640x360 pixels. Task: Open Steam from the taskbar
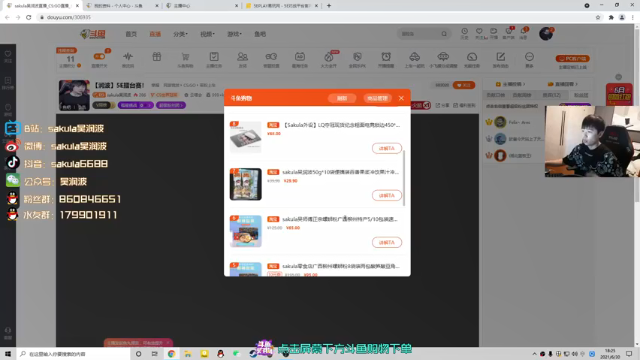[253, 354]
